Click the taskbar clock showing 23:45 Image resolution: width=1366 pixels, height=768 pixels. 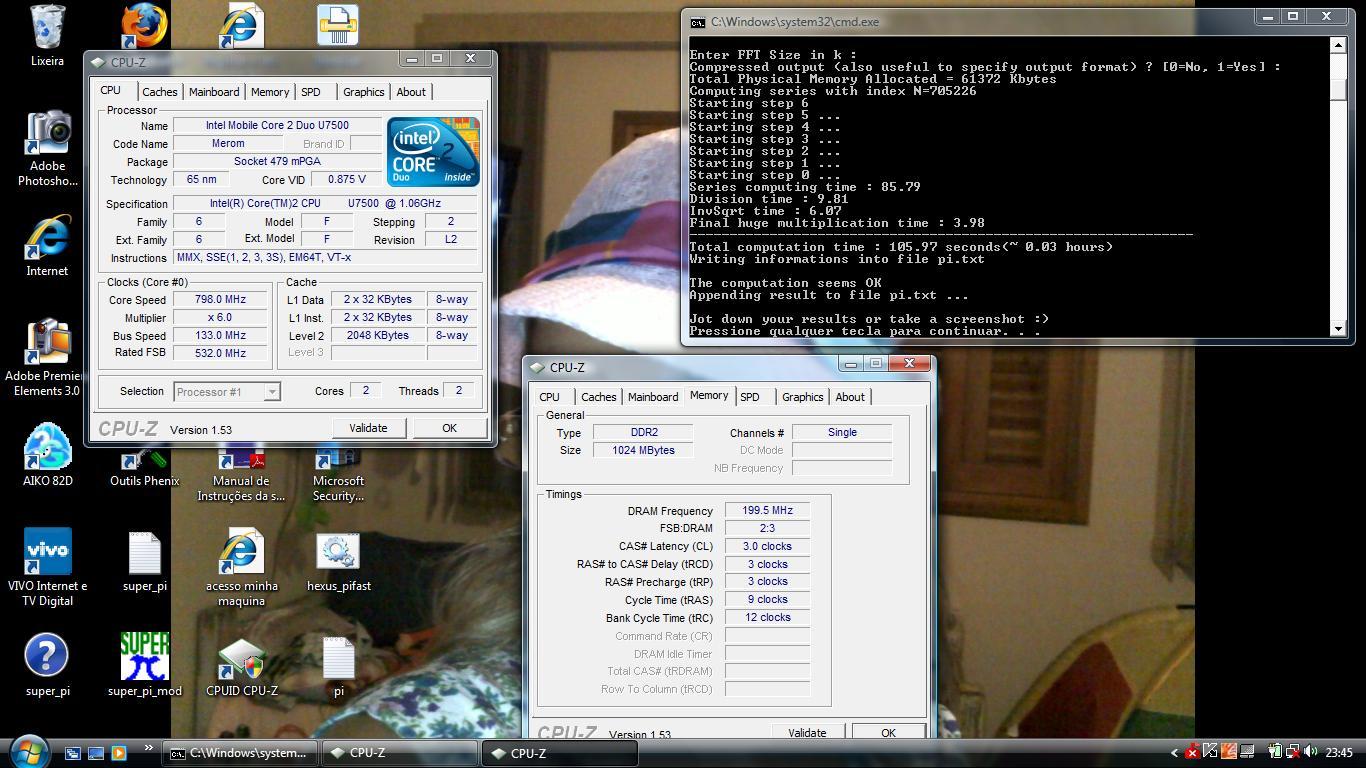pyautogui.click(x=1338, y=753)
